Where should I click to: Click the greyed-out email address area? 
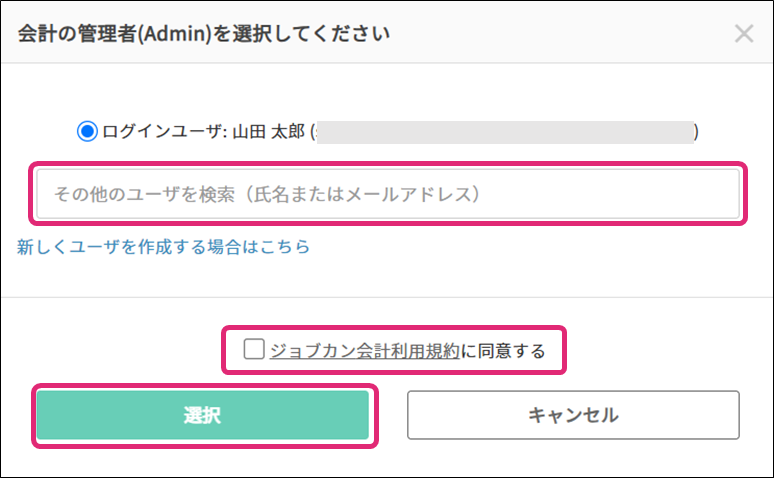tap(505, 132)
